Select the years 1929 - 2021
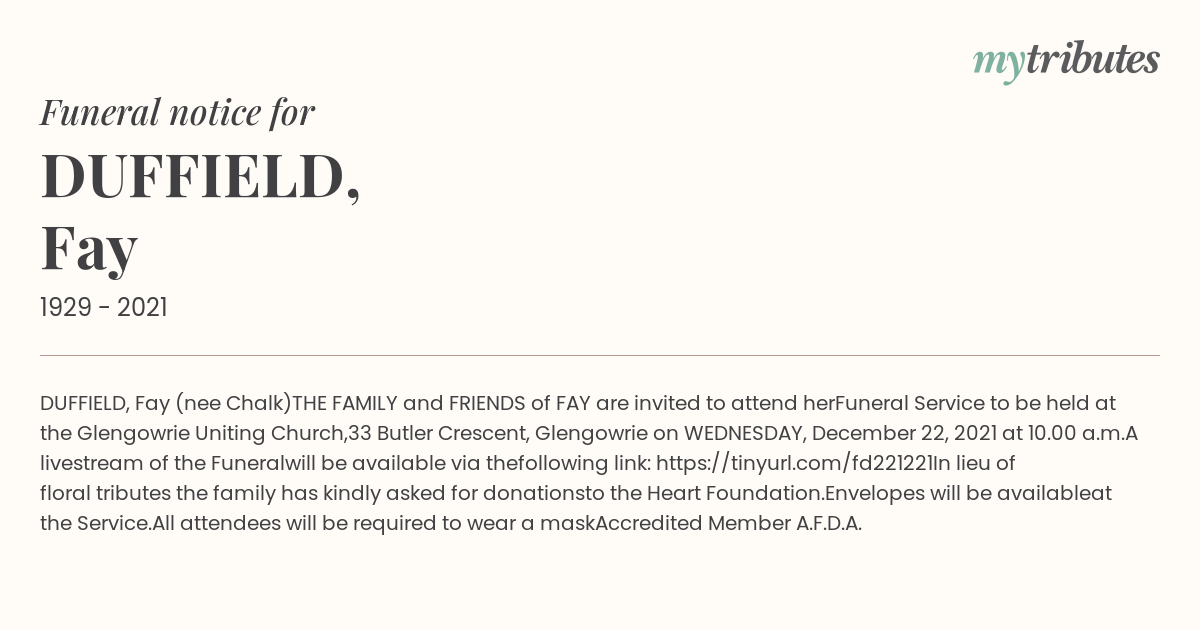Screen dimensions: 1200x630 (104, 308)
